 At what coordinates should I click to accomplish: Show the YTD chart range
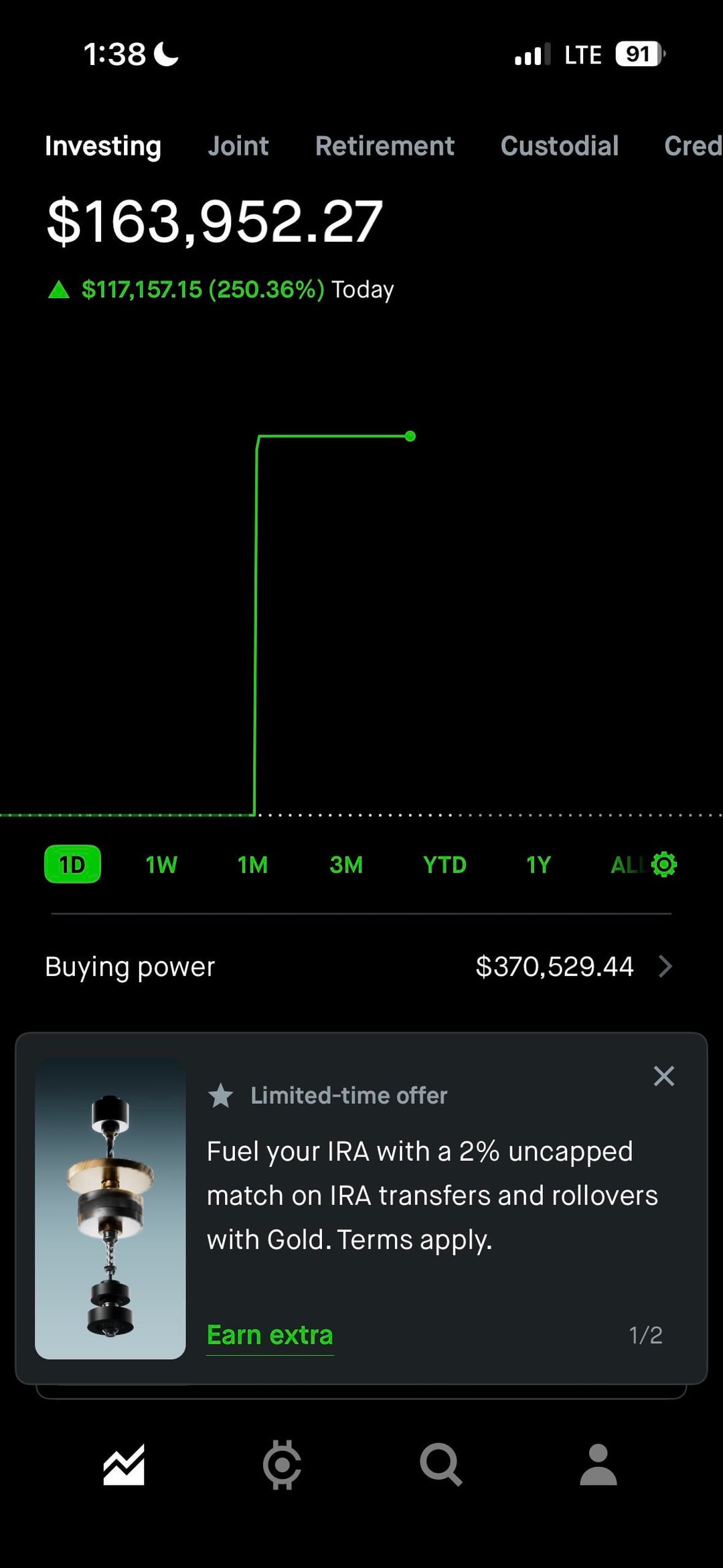[x=445, y=865]
